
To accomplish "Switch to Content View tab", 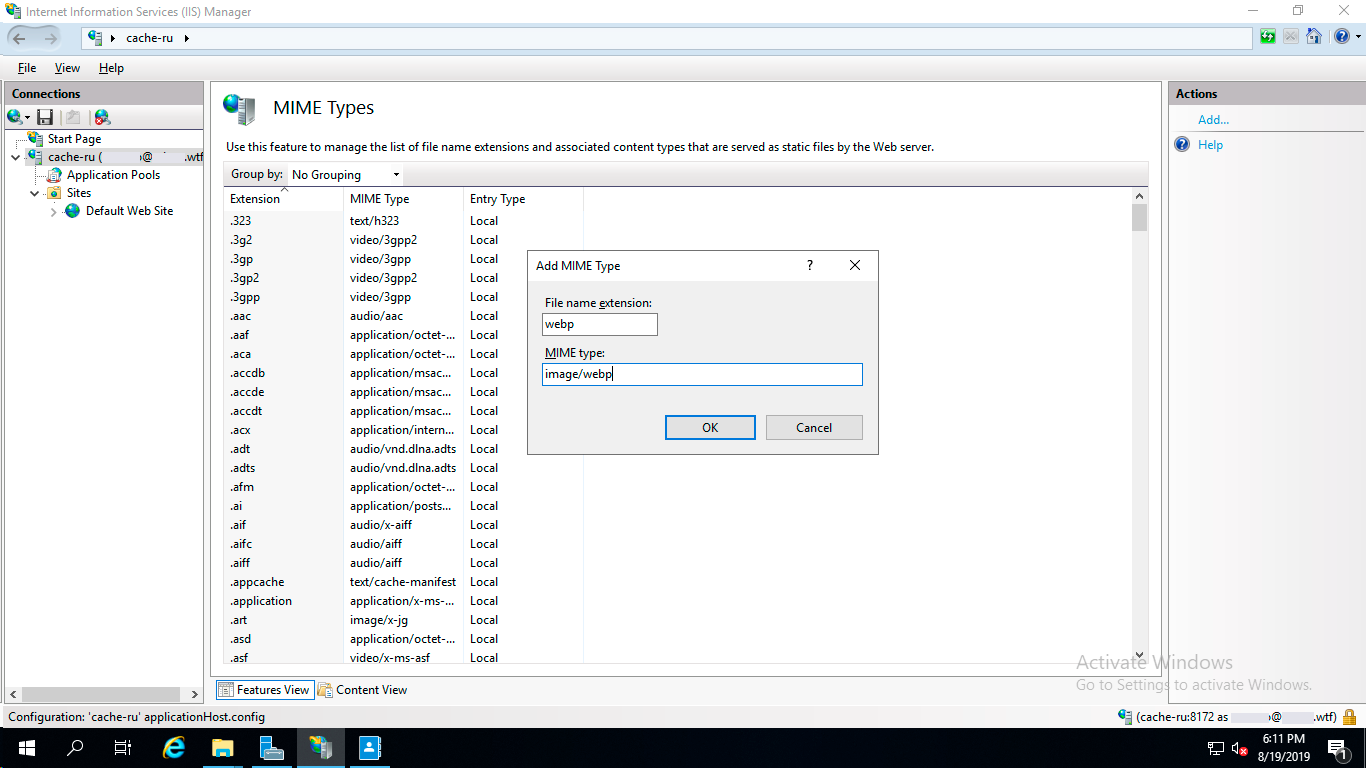I will 363,690.
